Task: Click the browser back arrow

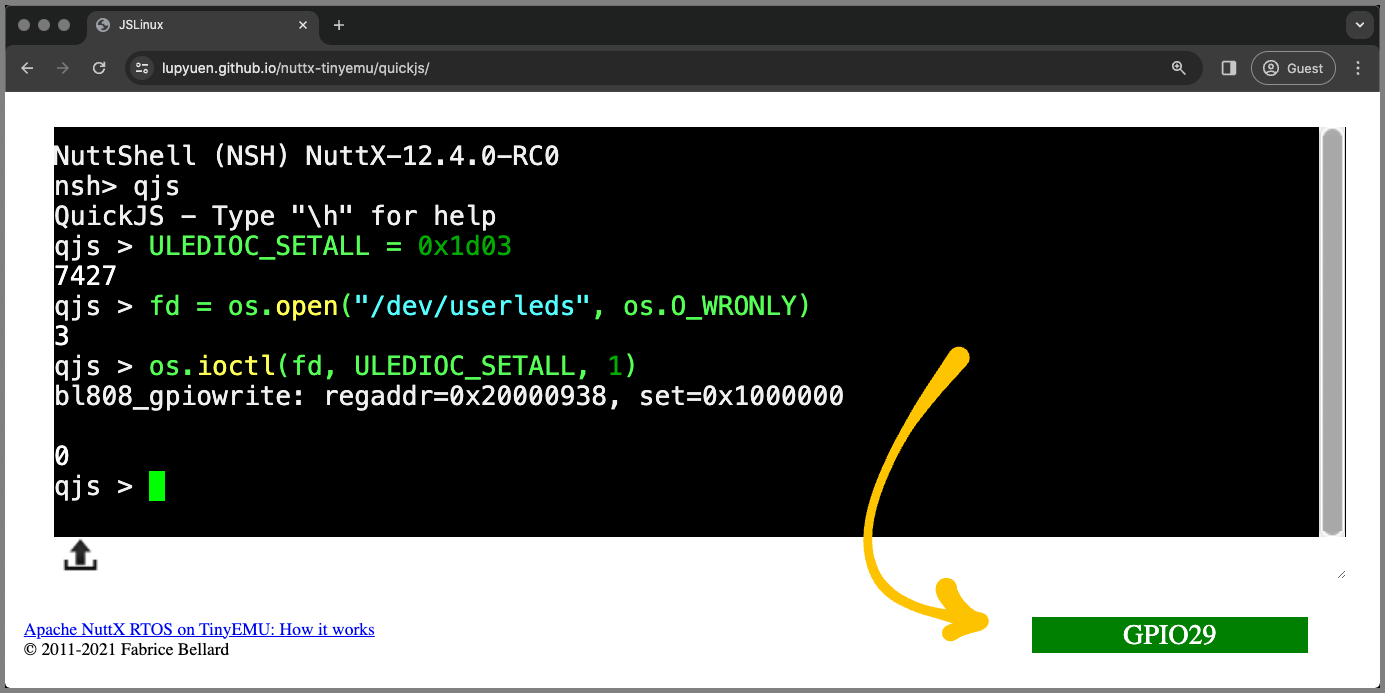Action: (27, 68)
